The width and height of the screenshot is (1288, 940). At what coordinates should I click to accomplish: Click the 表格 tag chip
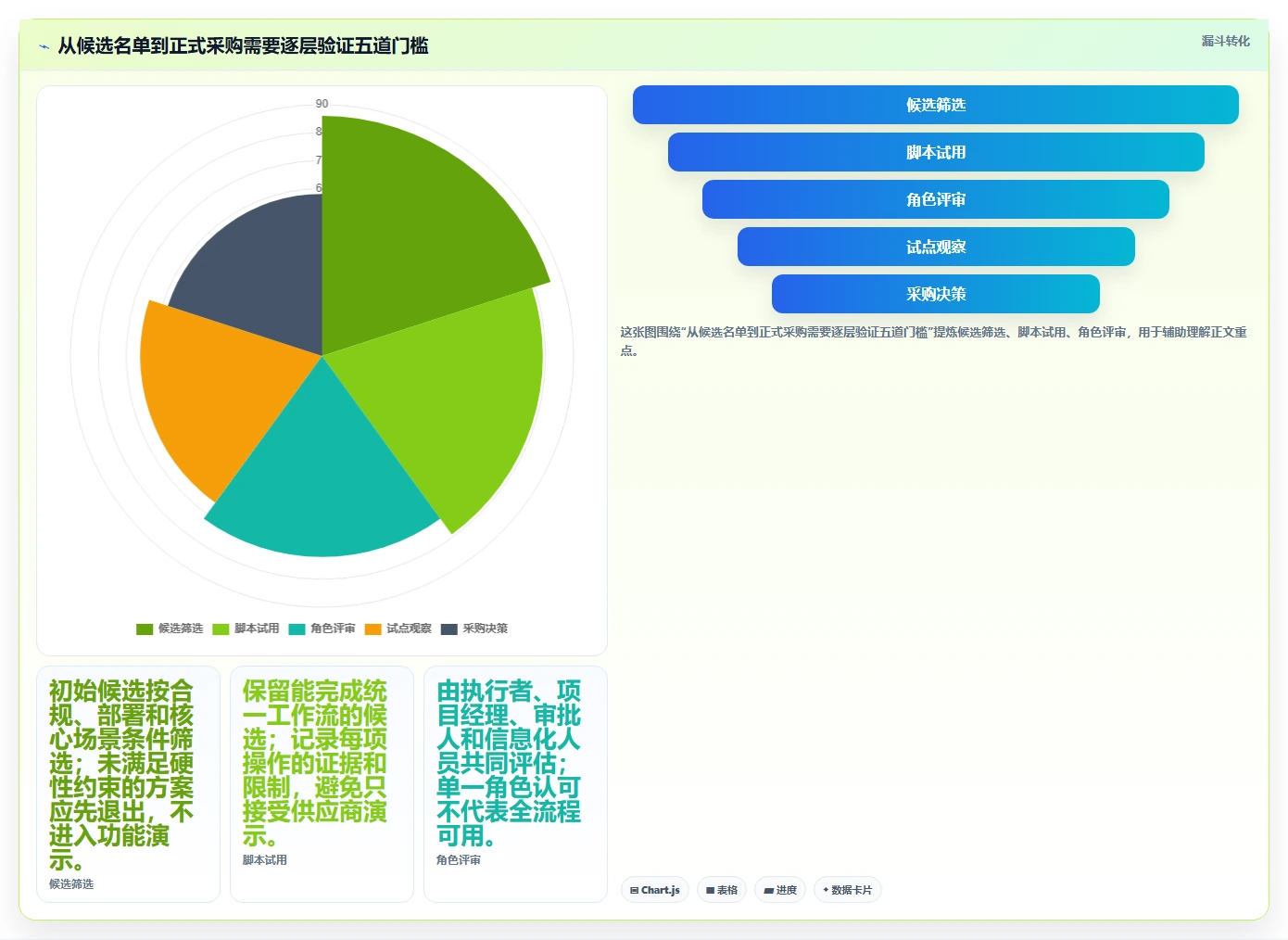pyautogui.click(x=722, y=890)
